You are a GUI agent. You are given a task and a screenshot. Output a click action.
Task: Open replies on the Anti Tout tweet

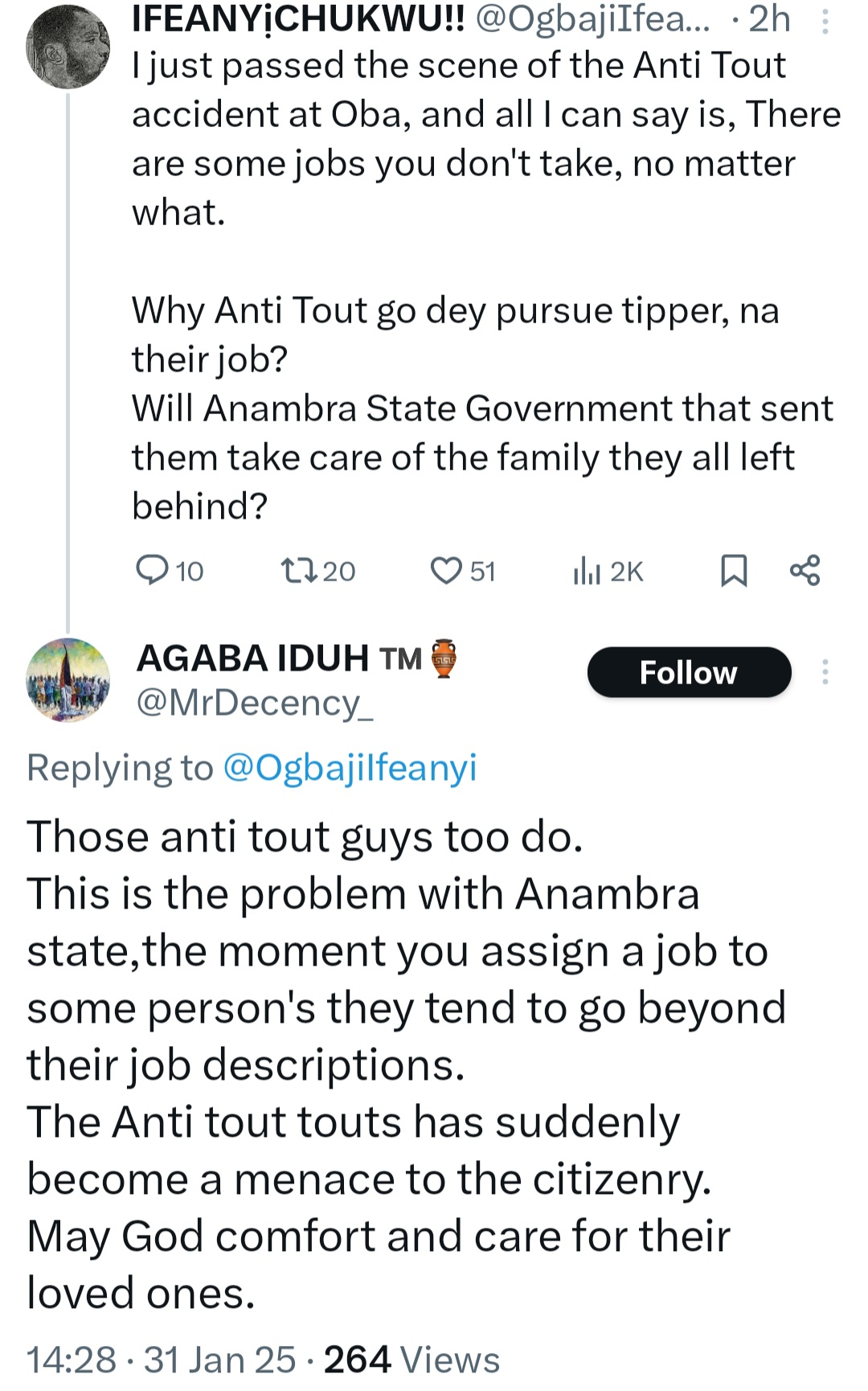(169, 571)
